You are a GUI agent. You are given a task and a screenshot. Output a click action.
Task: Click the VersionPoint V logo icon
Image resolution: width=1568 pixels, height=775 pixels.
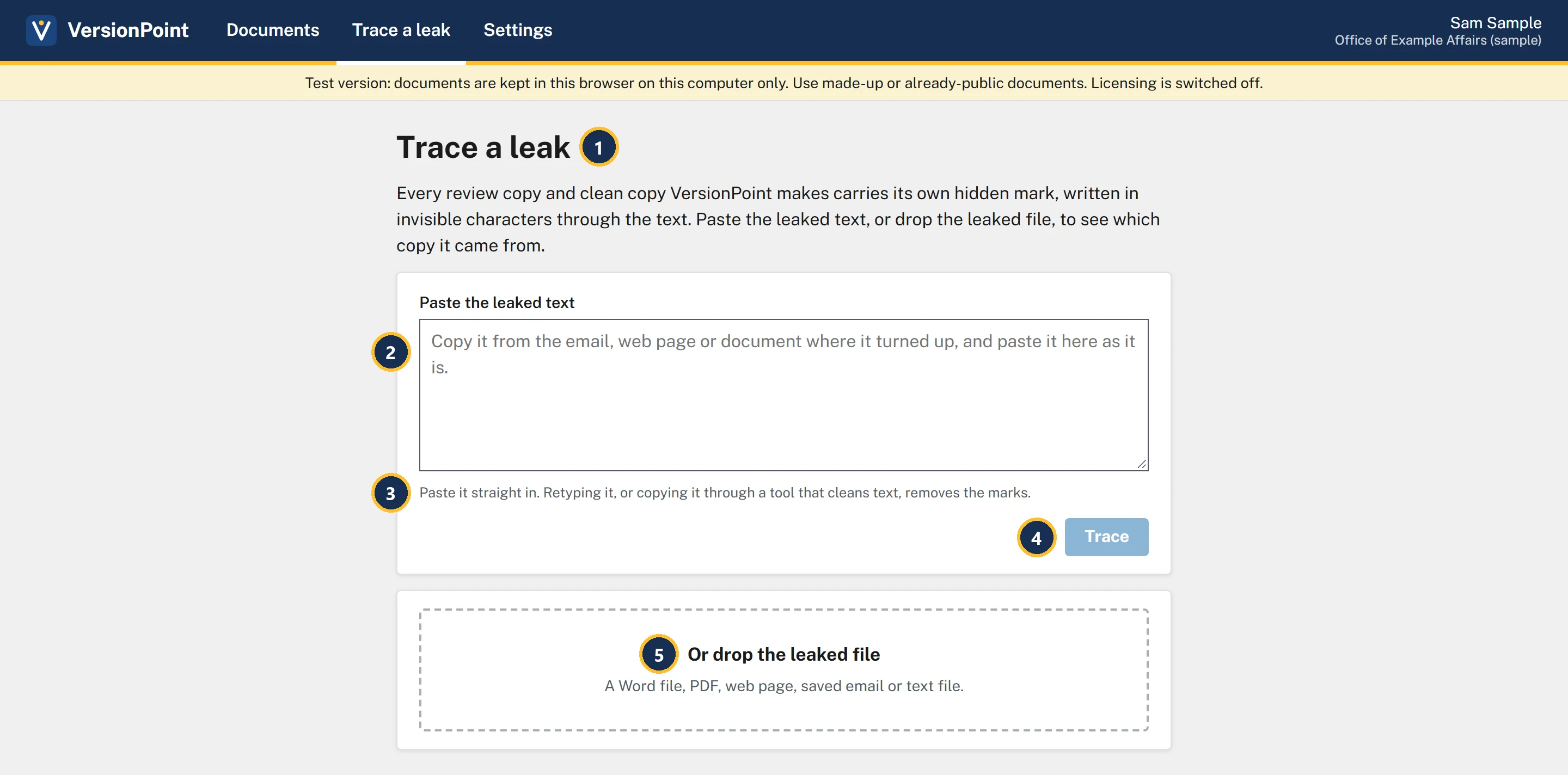click(x=41, y=30)
